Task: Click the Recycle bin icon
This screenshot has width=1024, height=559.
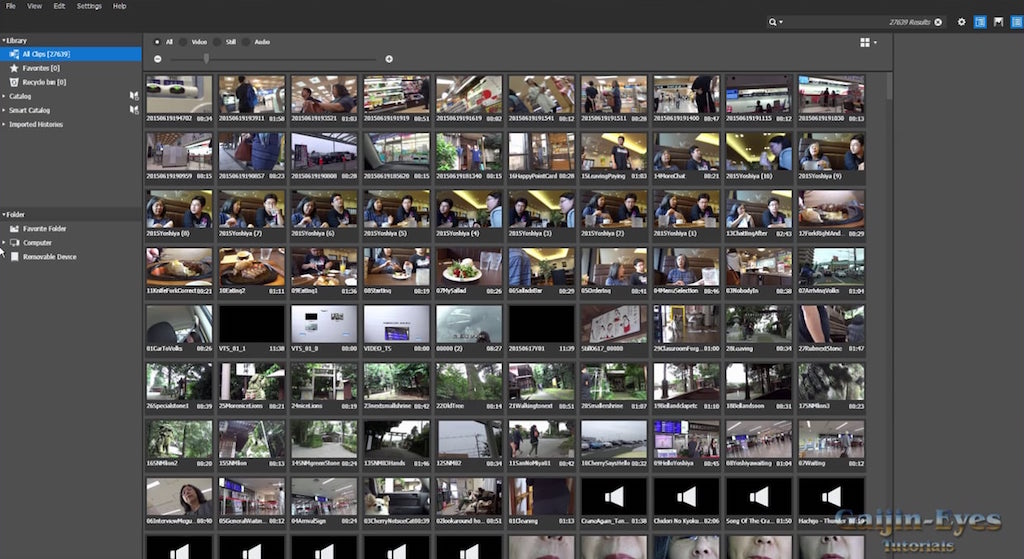Action: 14,82
